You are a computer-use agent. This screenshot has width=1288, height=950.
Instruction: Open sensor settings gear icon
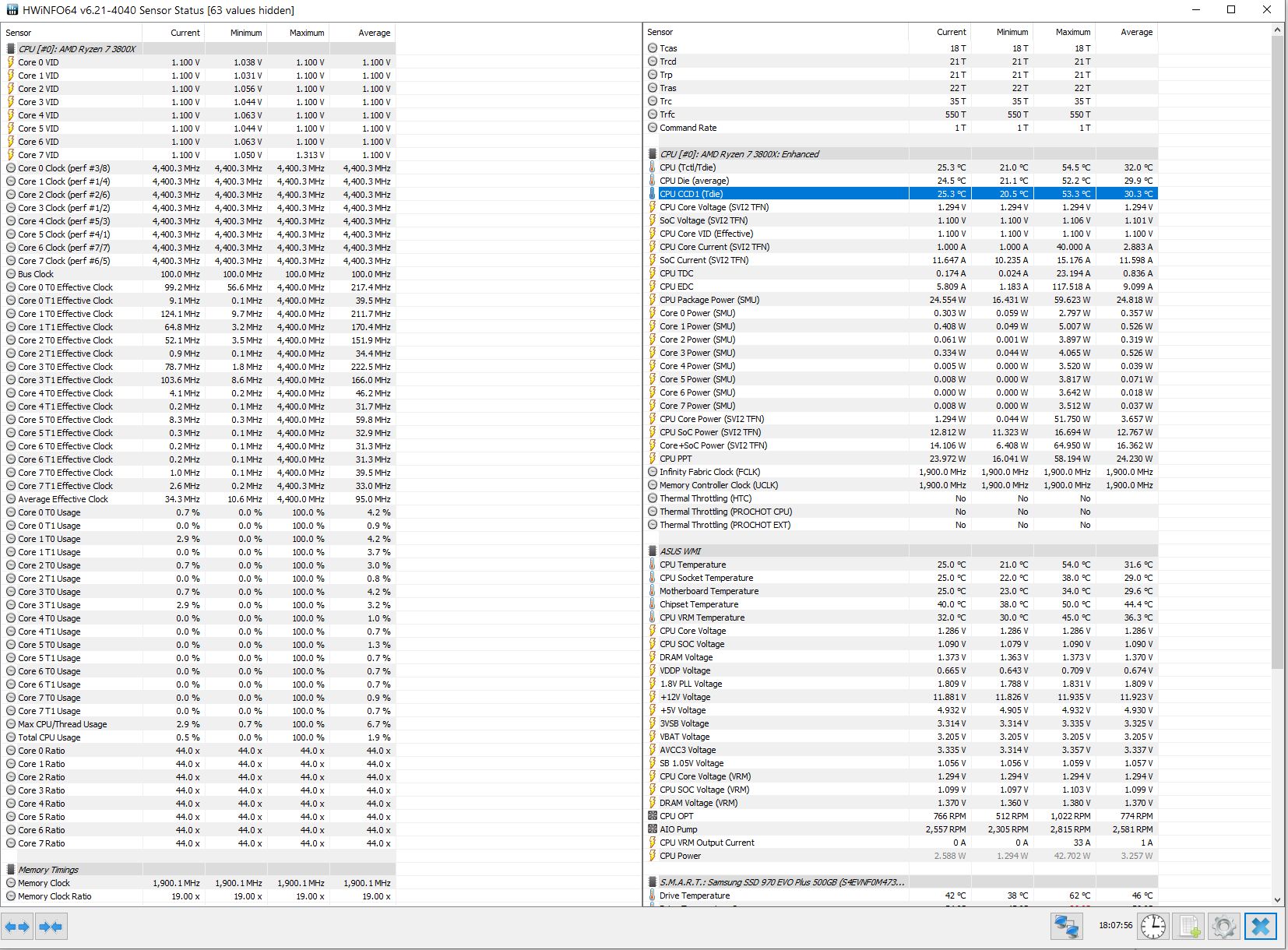(1223, 927)
